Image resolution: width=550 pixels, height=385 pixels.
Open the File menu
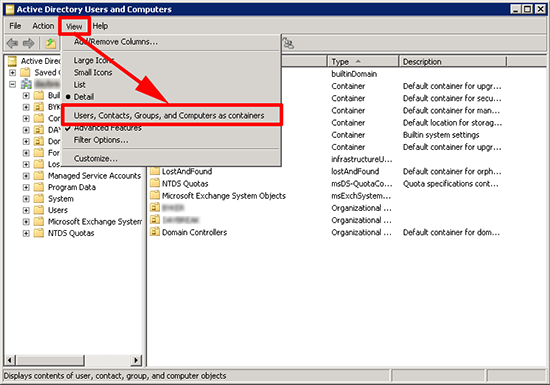click(15, 26)
